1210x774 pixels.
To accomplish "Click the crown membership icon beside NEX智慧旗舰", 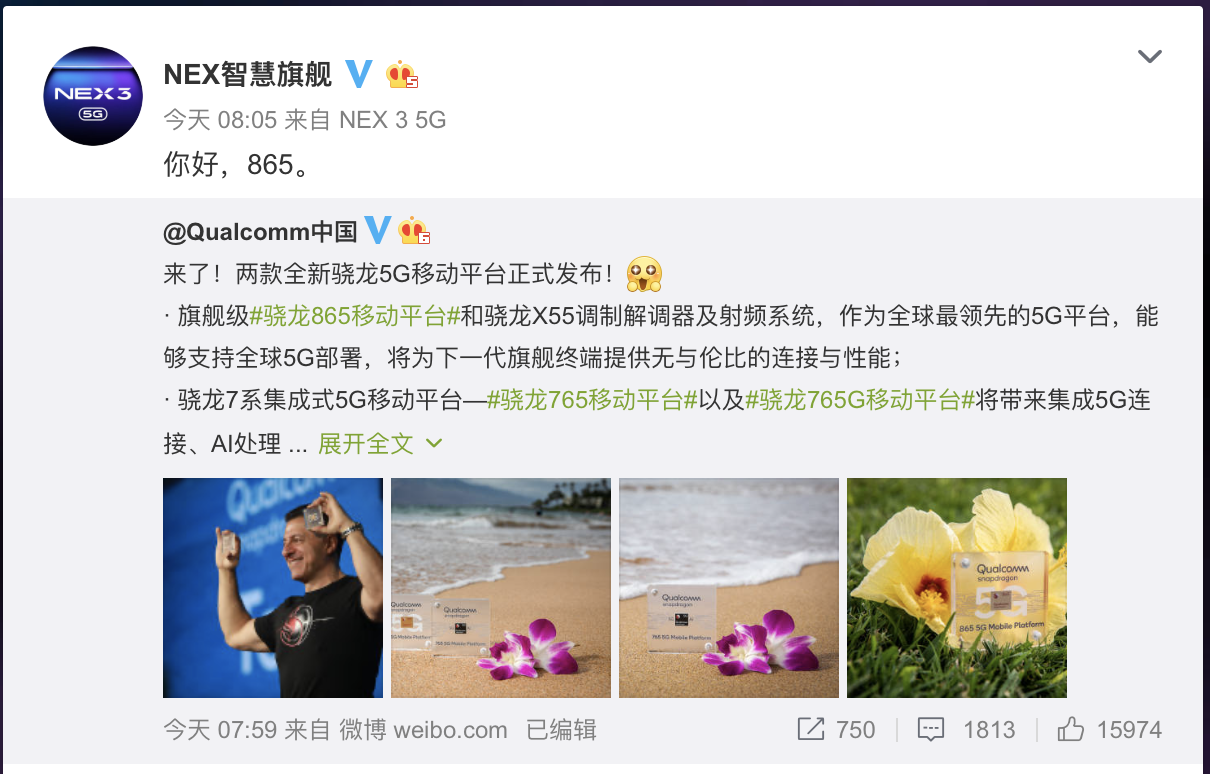I will pyautogui.click(x=402, y=74).
